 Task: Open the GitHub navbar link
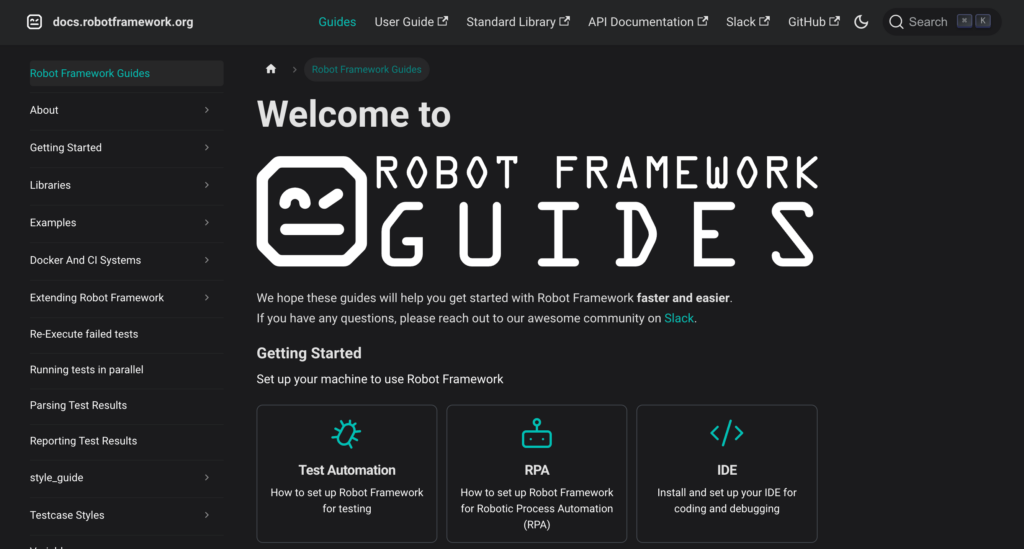click(814, 22)
